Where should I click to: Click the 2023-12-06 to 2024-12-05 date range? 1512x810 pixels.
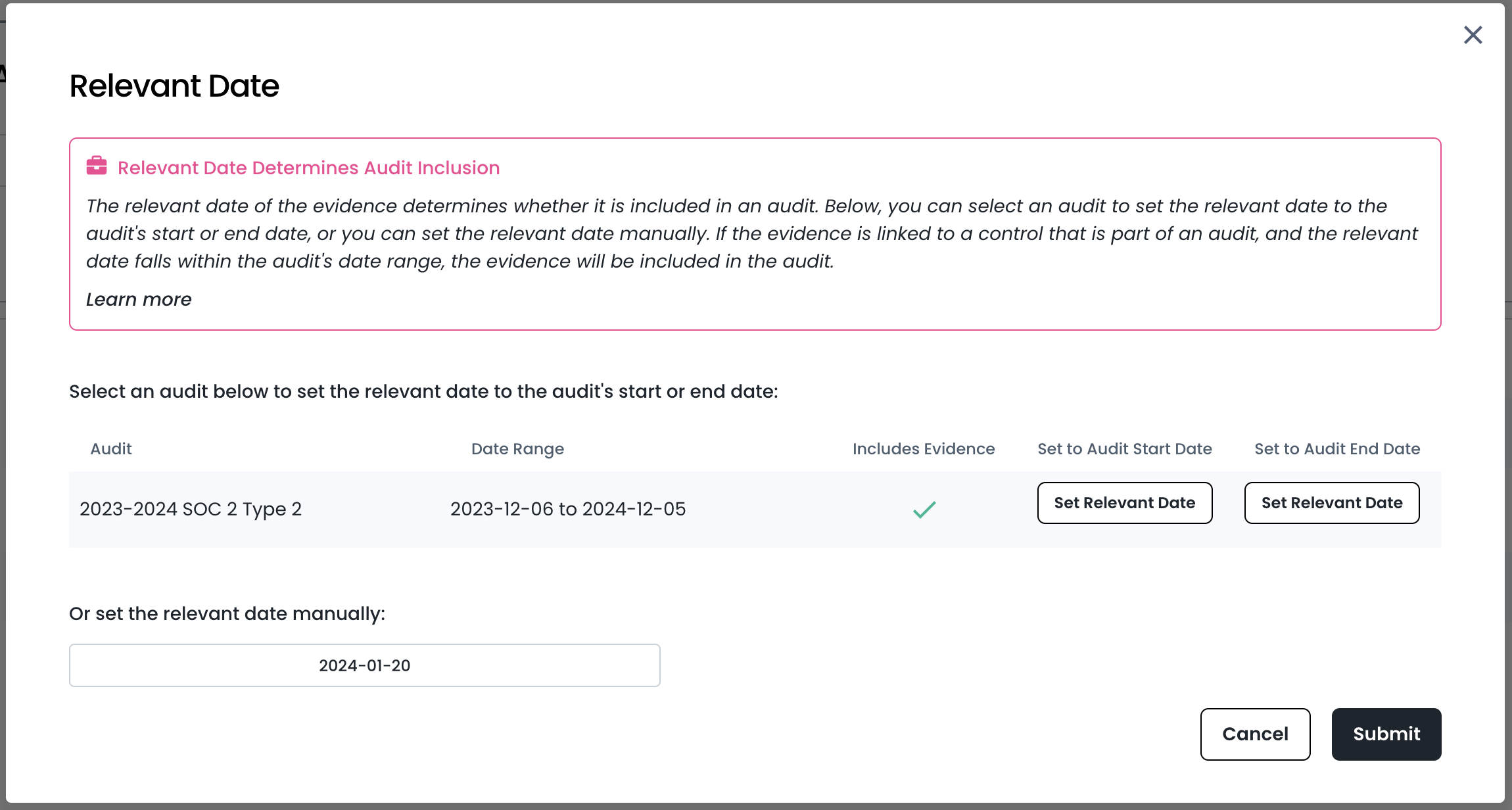pyautogui.click(x=567, y=510)
